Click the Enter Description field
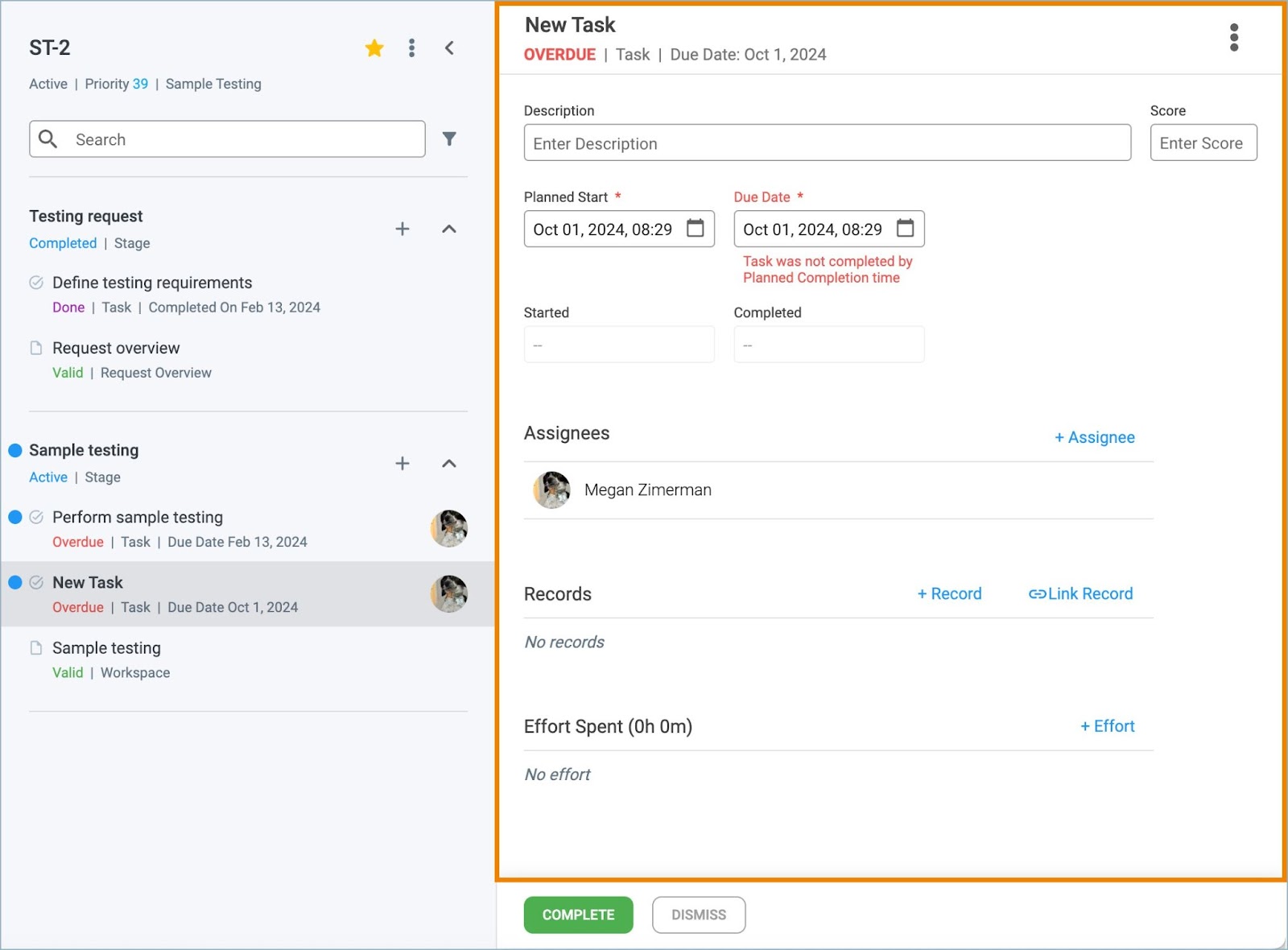Screen dimensions: 1288x950 click(828, 143)
